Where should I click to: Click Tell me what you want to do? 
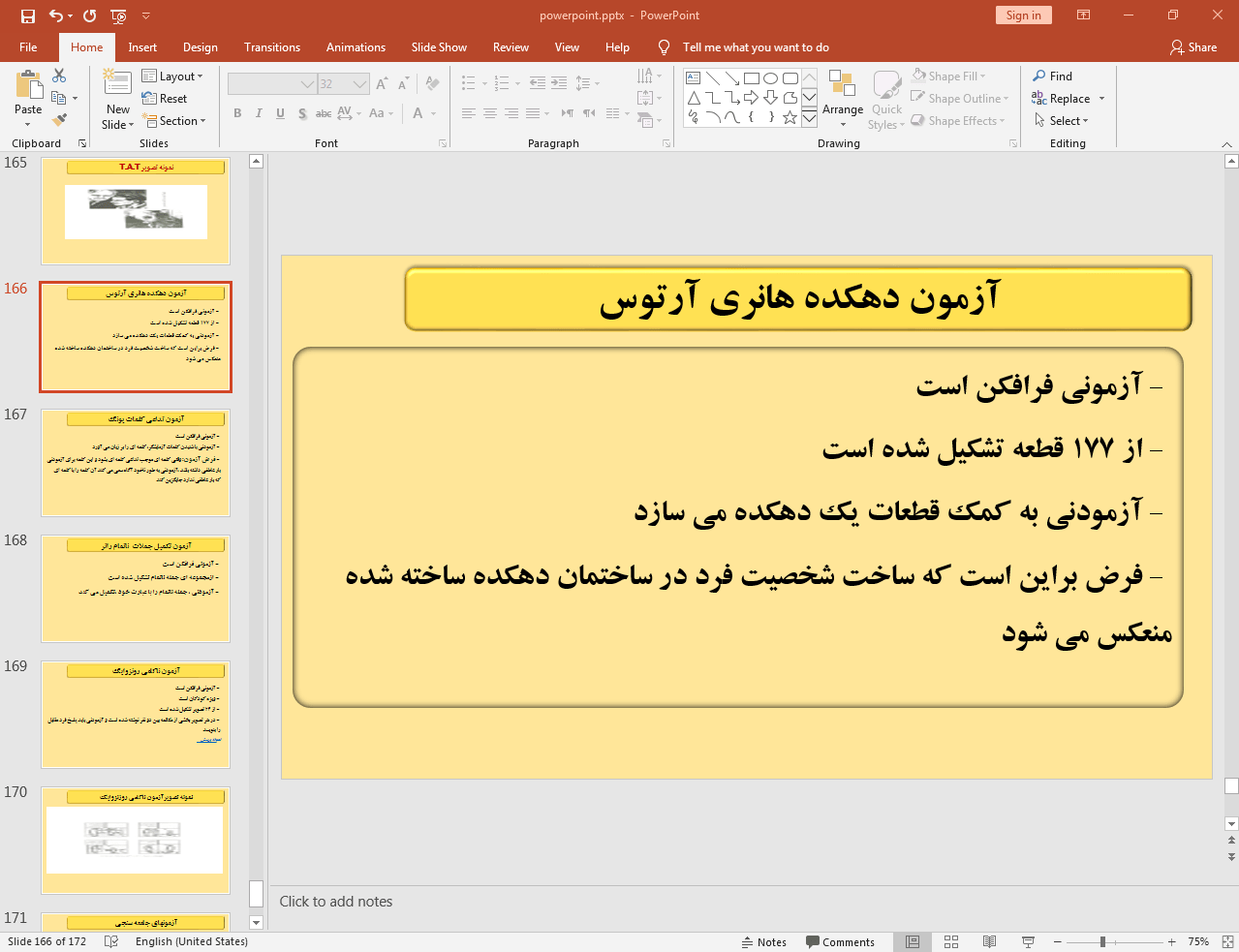(756, 46)
